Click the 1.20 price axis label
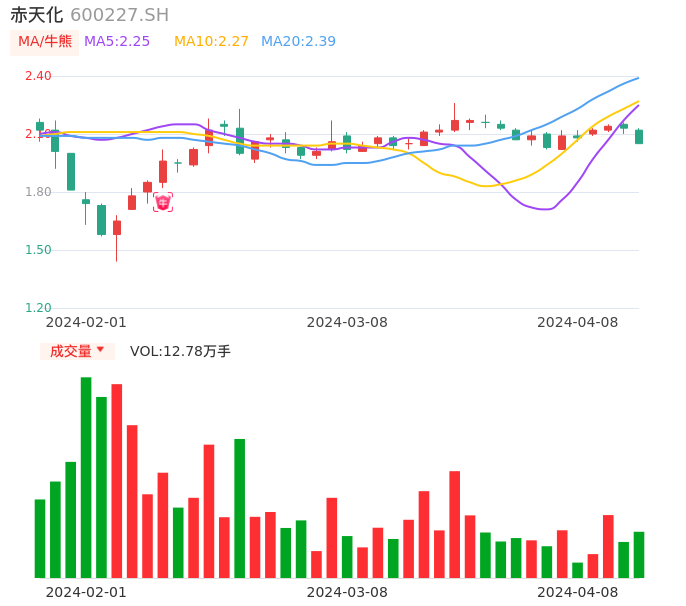The image size is (686, 606). (38, 308)
